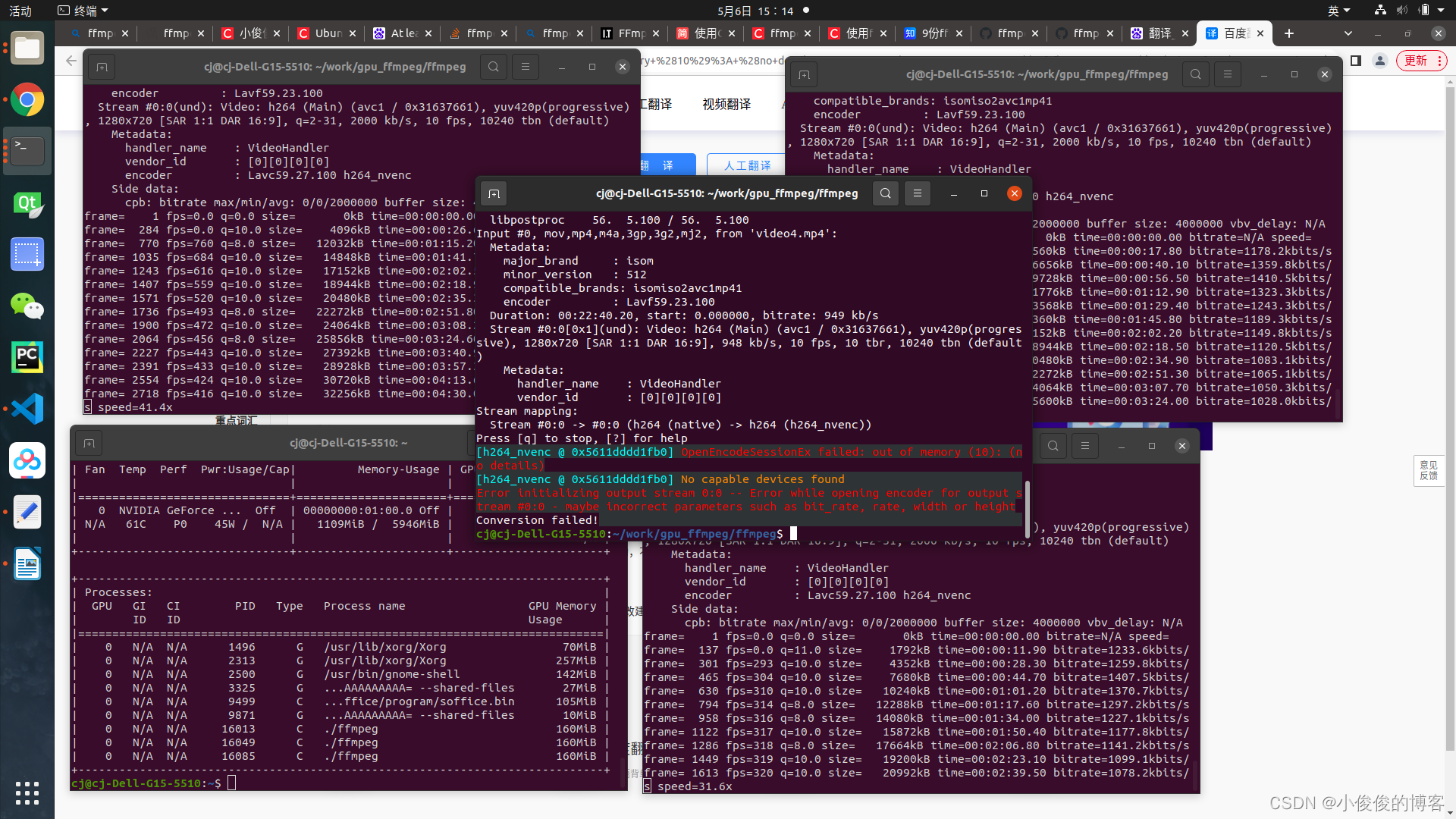
Task: Open the date and time 5月6日 15:14
Action: pos(755,11)
